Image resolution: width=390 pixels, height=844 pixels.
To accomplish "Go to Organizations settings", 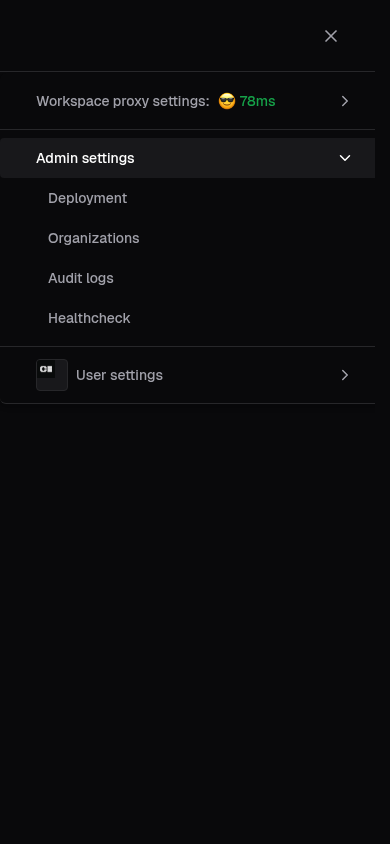I will click(x=94, y=238).
